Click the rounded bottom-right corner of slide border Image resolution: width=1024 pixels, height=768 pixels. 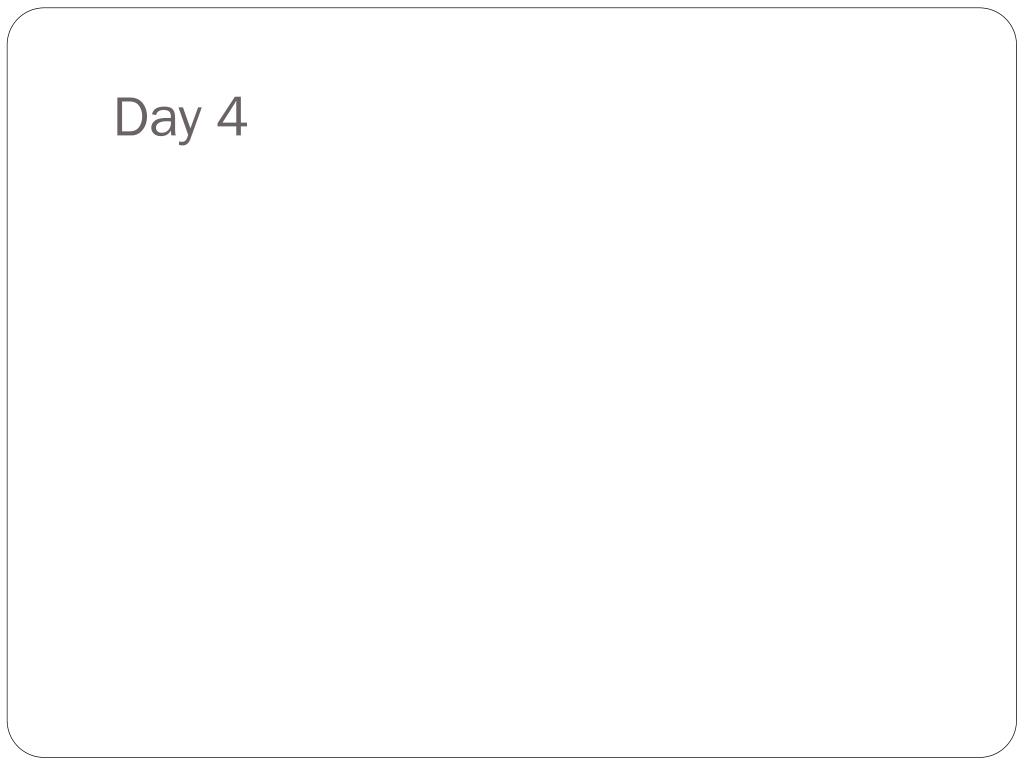click(x=1005, y=745)
